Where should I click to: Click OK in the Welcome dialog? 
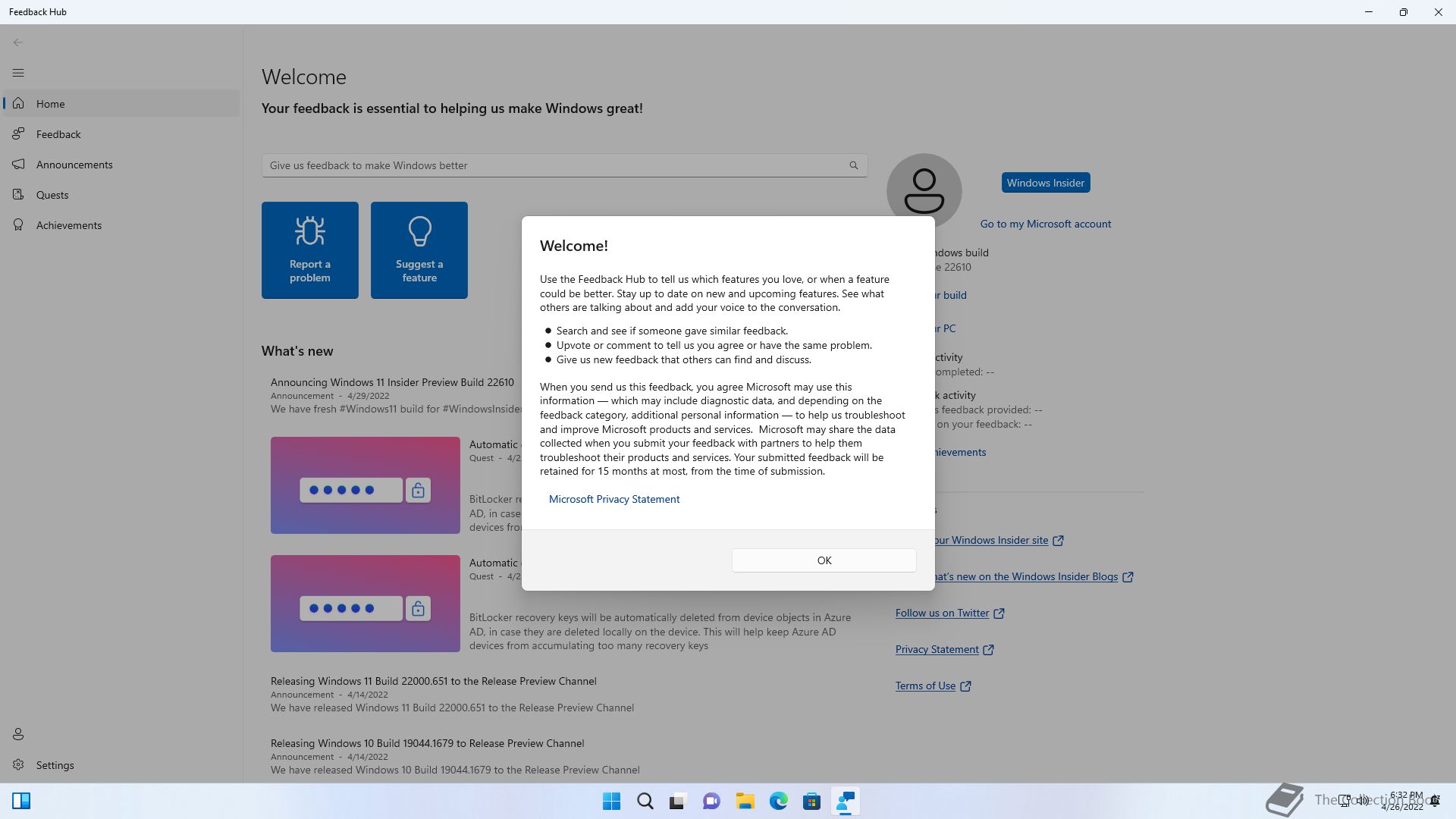pos(824,560)
